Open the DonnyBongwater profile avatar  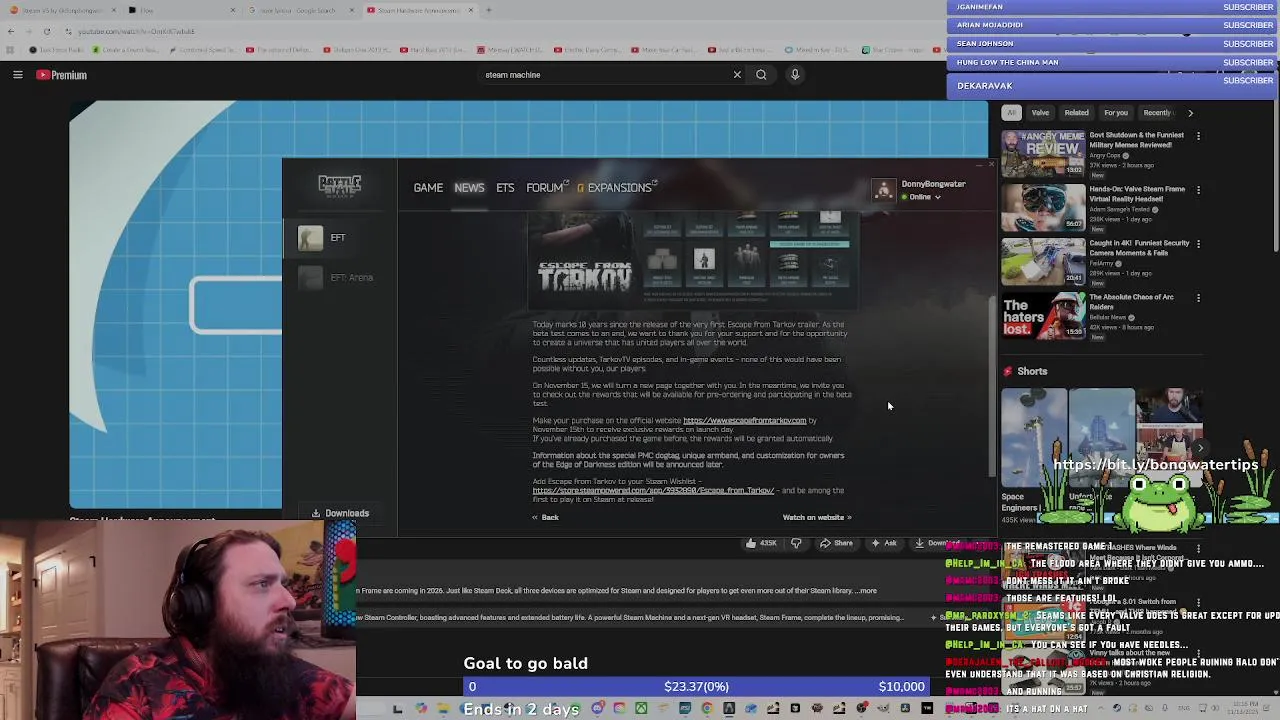coord(884,190)
